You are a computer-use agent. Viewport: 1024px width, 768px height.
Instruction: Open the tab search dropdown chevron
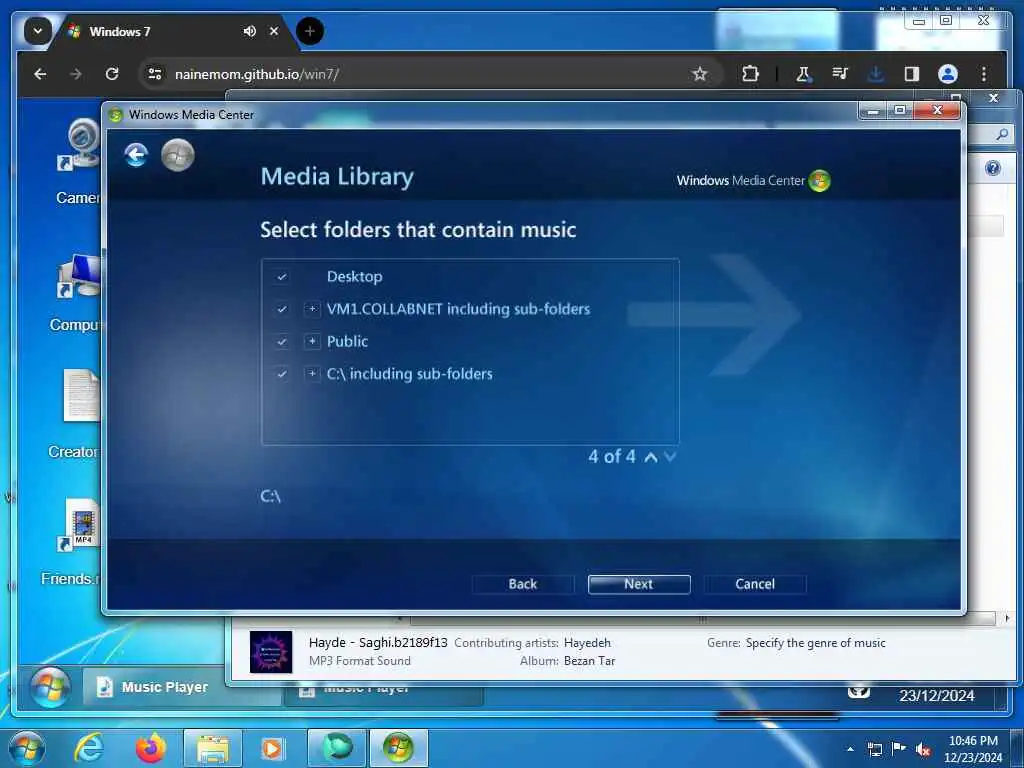point(38,31)
